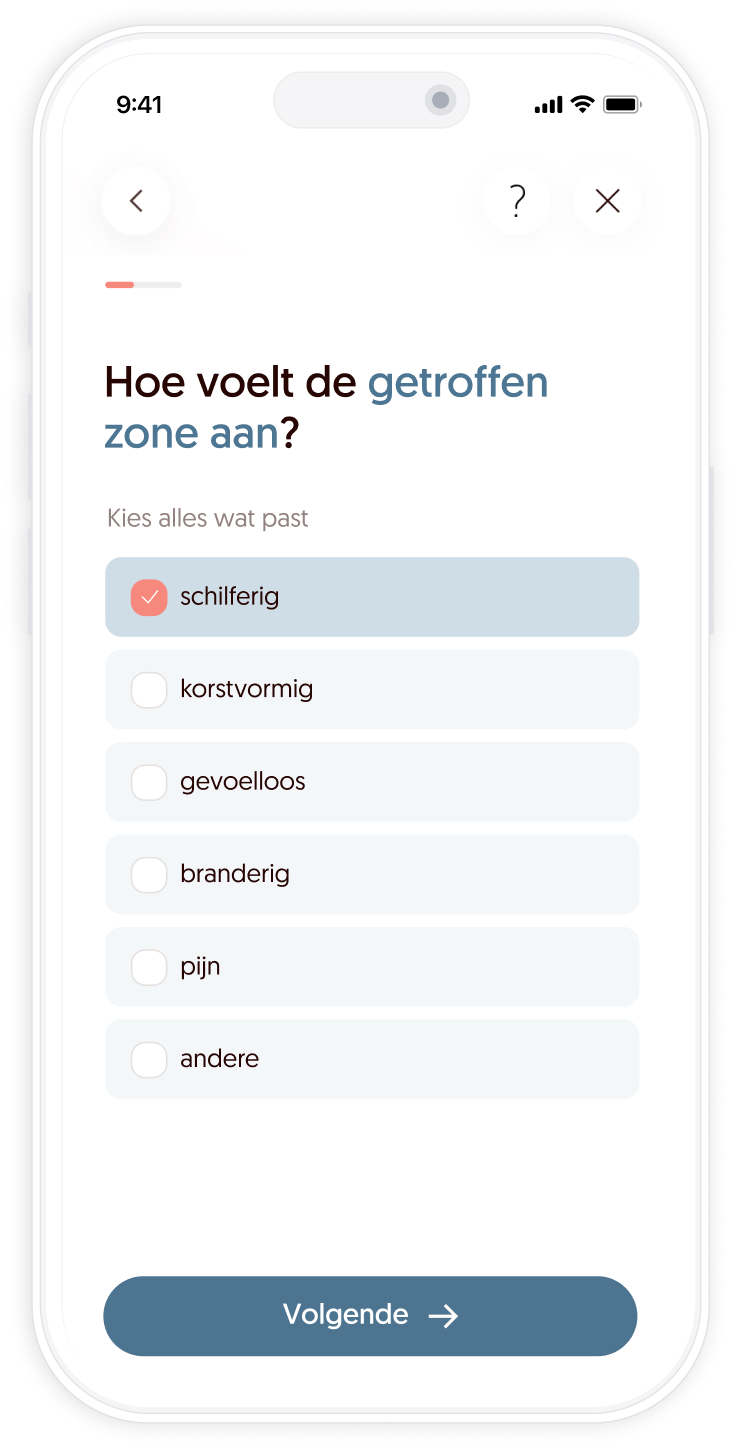
Task: Check the gevoelloos checkbox
Action: tap(149, 782)
